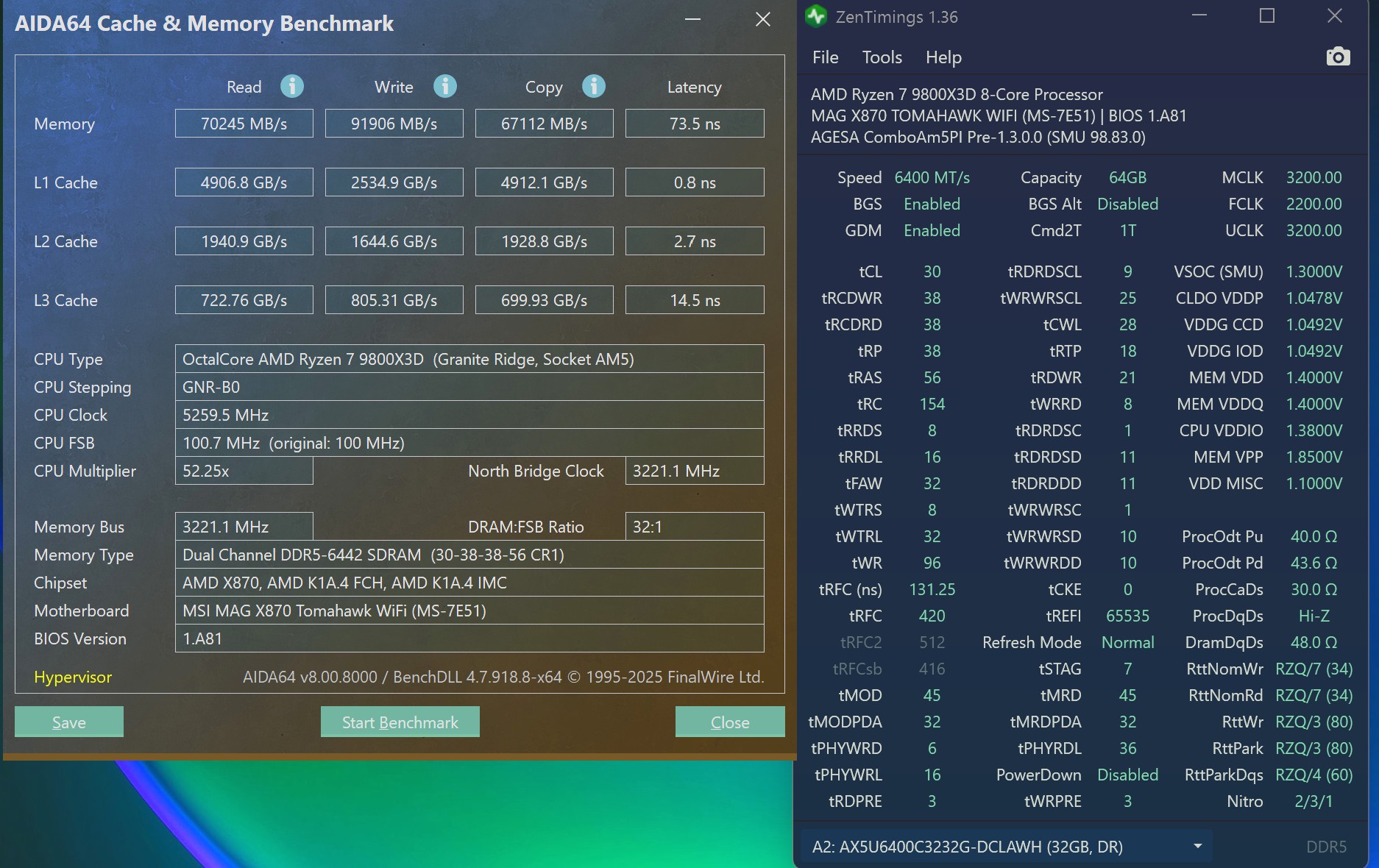Click the MEM VDD value 1.4000V

(x=1314, y=377)
